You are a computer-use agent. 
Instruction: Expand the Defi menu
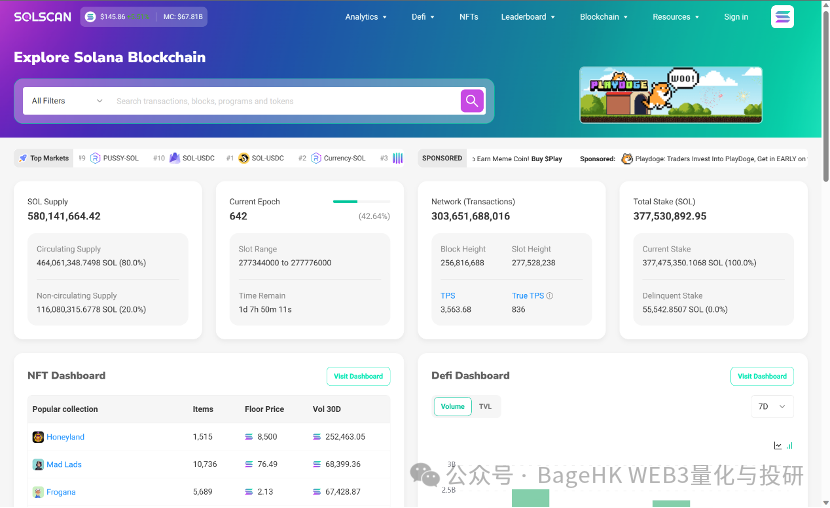pyautogui.click(x=423, y=17)
